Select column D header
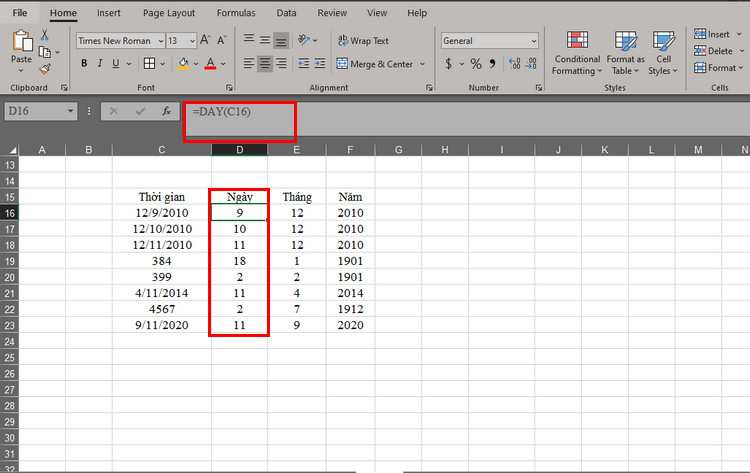The image size is (750, 473). (240, 150)
